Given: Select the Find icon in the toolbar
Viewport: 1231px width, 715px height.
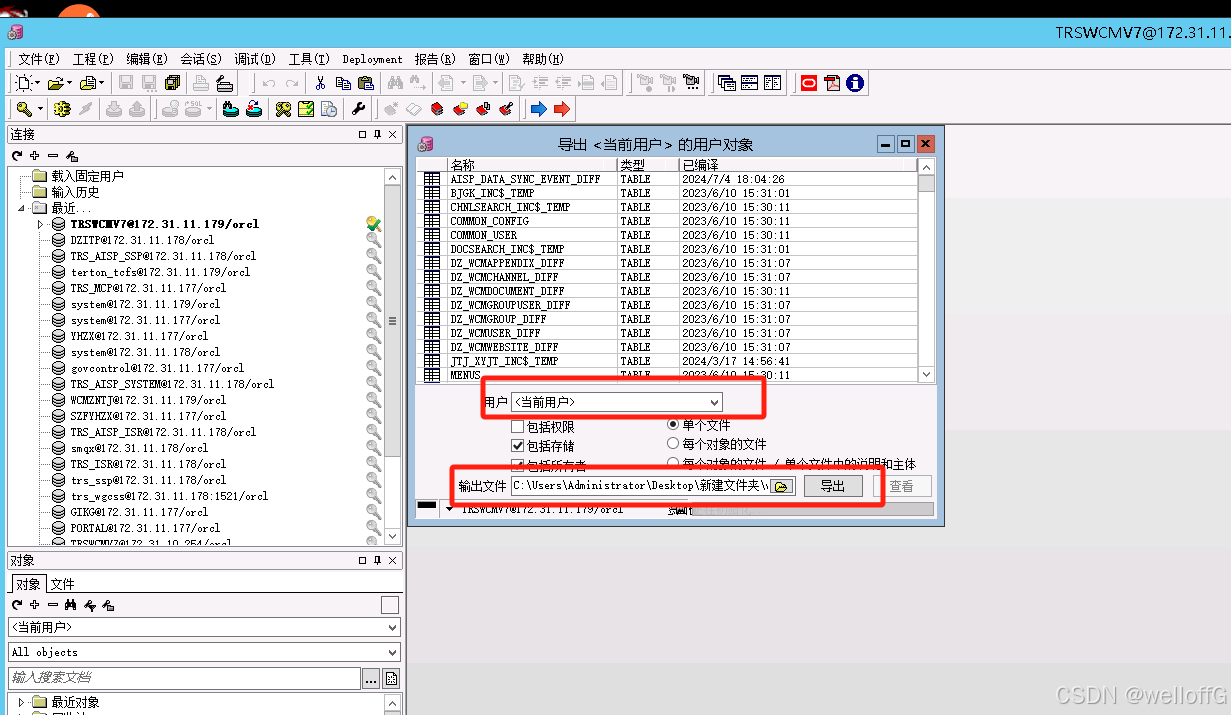Looking at the screenshot, I should tap(397, 83).
